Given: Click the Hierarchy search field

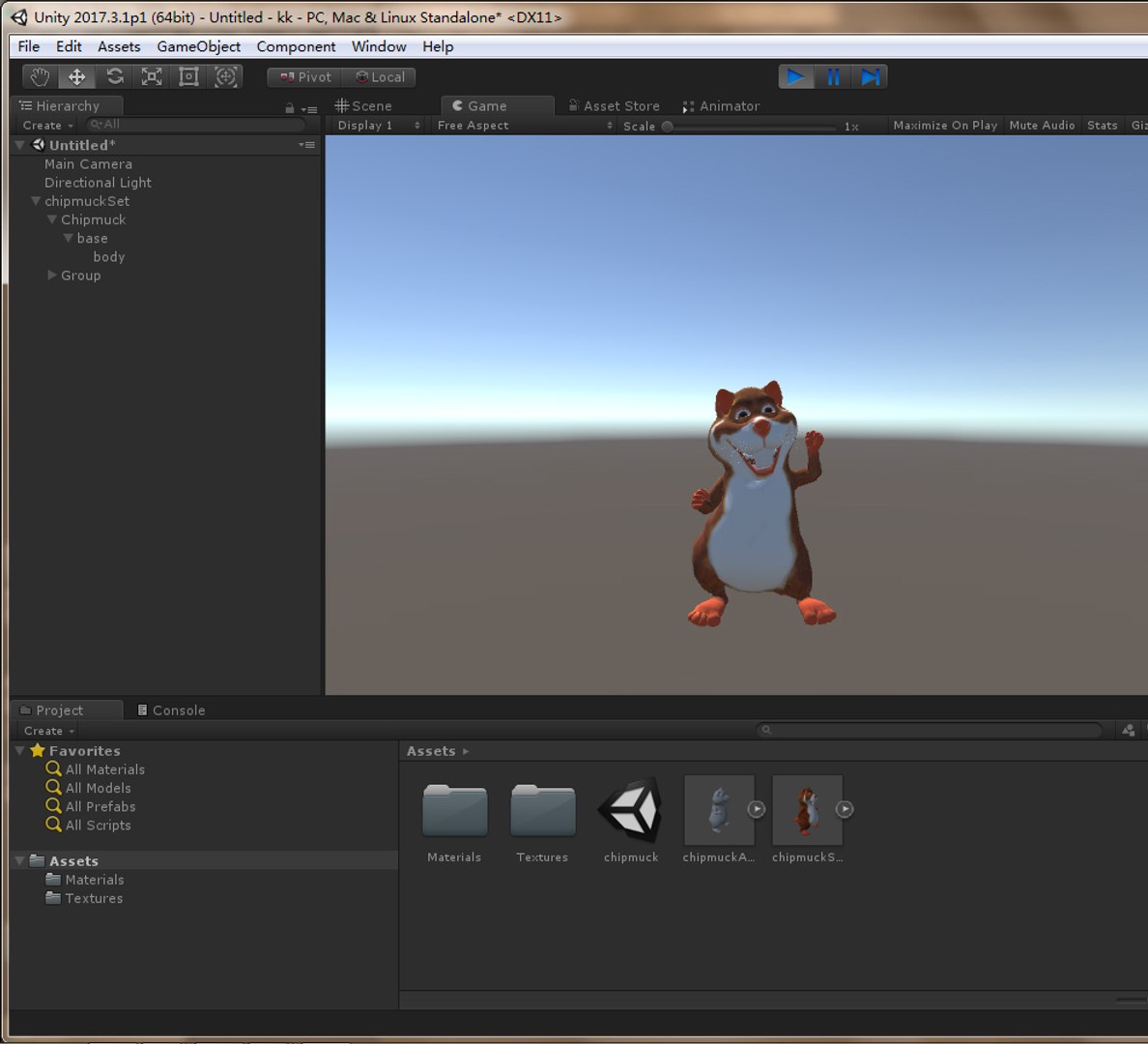Looking at the screenshot, I should coord(195,125).
